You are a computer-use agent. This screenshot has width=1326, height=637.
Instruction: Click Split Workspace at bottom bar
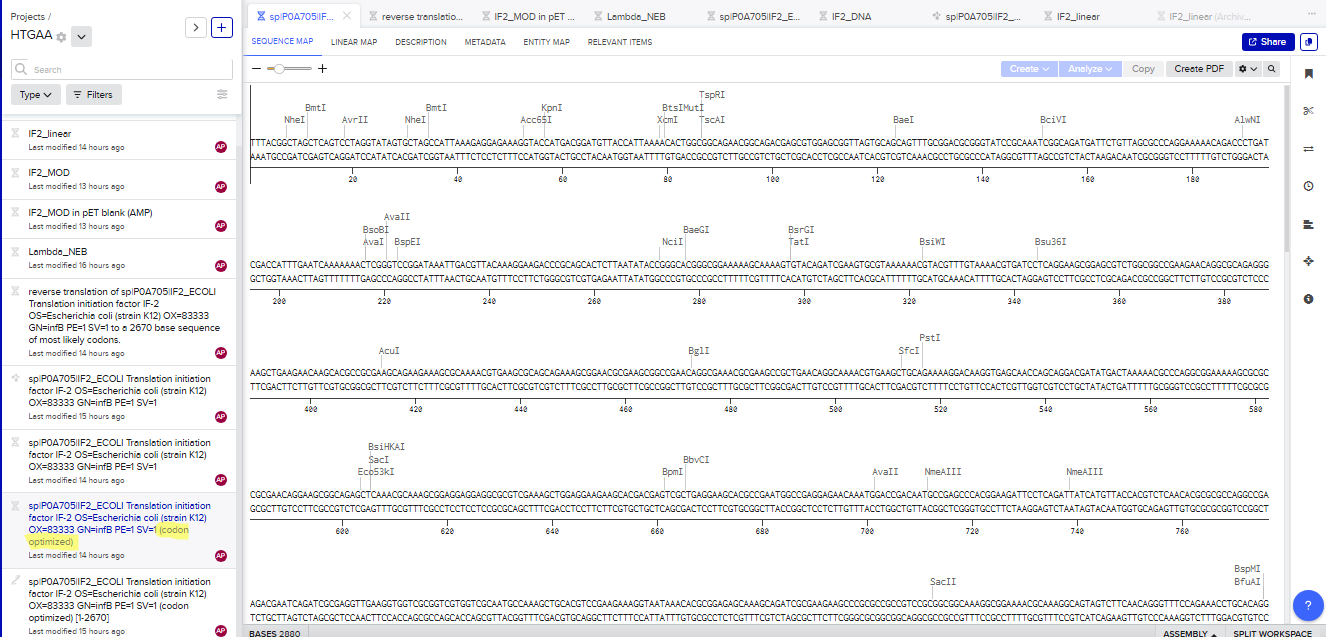coord(1272,633)
